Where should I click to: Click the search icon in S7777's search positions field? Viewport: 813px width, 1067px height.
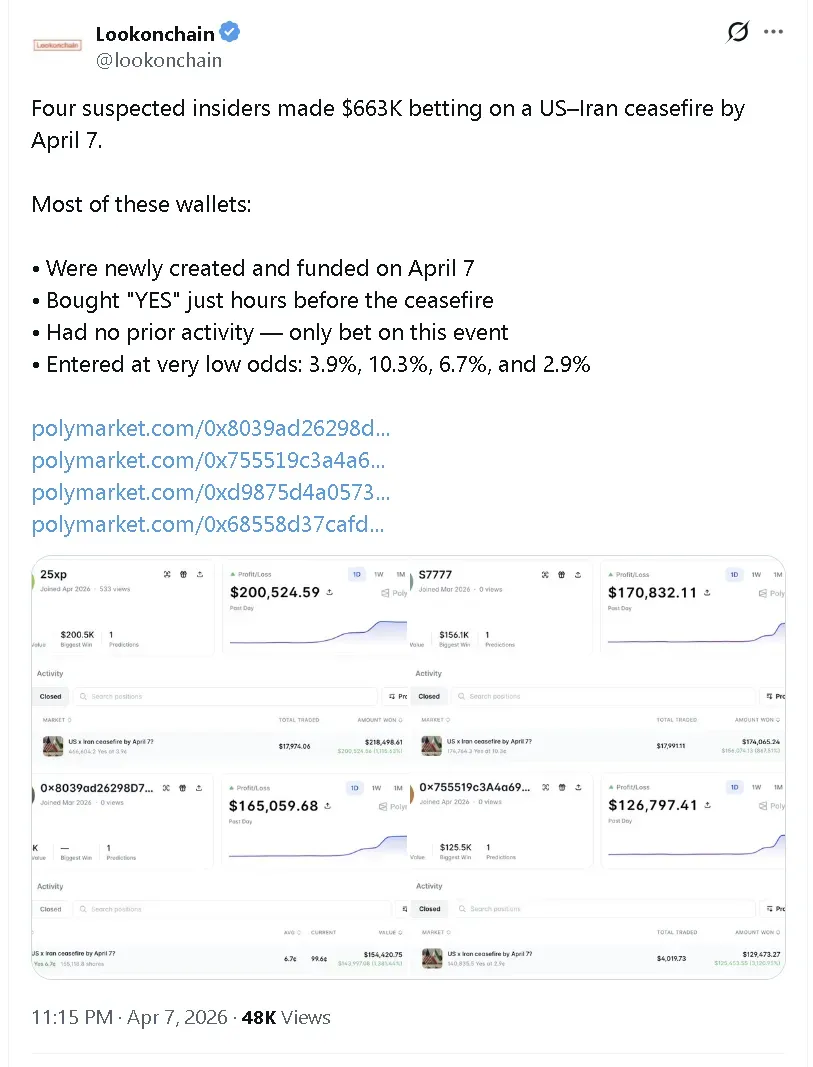[461, 696]
